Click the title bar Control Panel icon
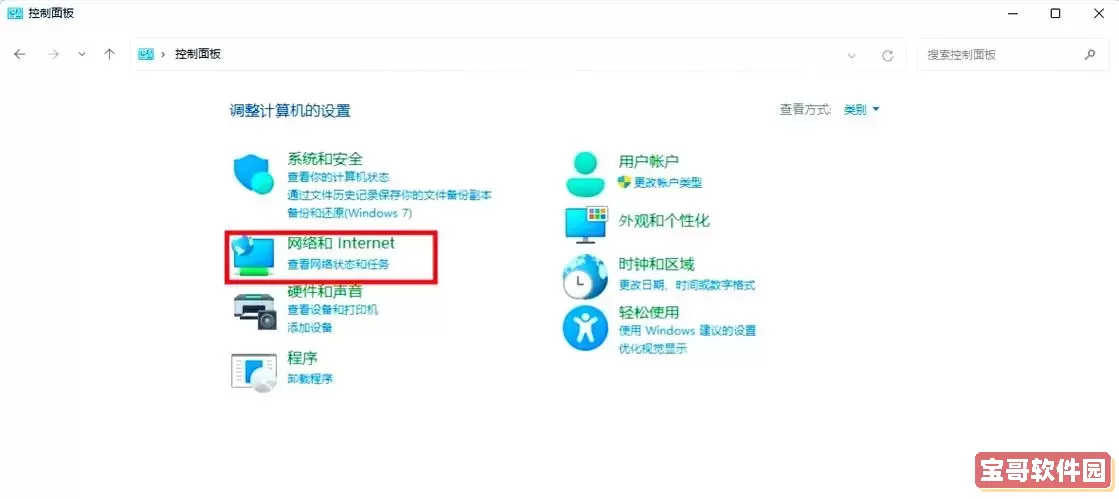Viewport: 1119px width, 499px height. click(15, 13)
